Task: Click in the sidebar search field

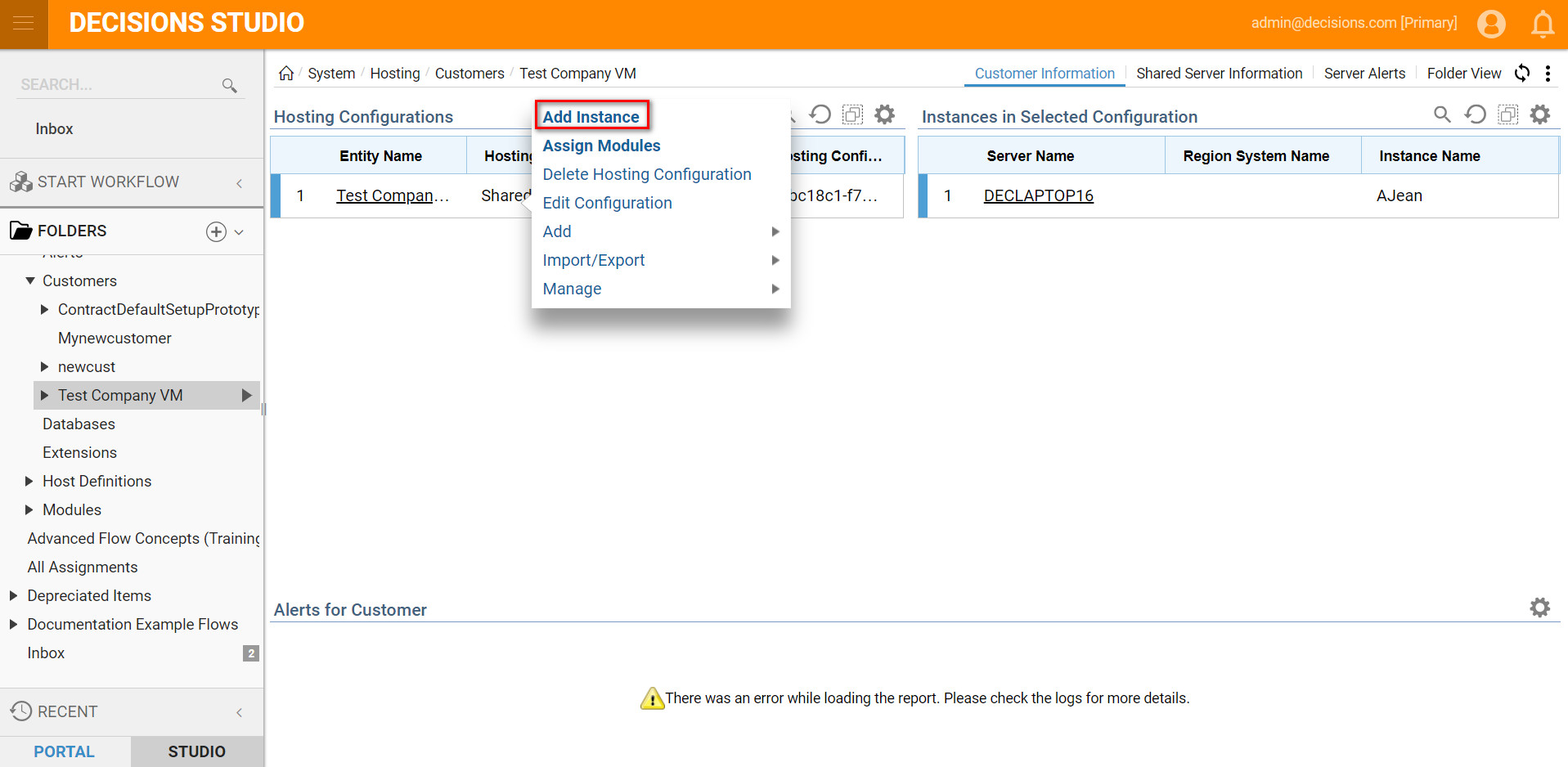Action: click(x=119, y=85)
